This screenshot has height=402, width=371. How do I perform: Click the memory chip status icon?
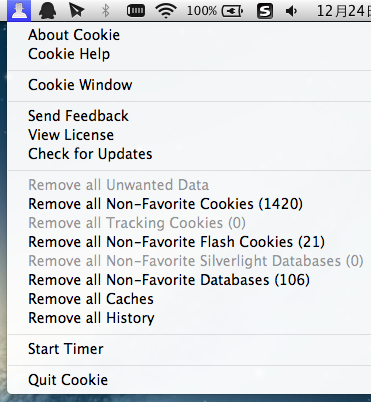tap(136, 11)
